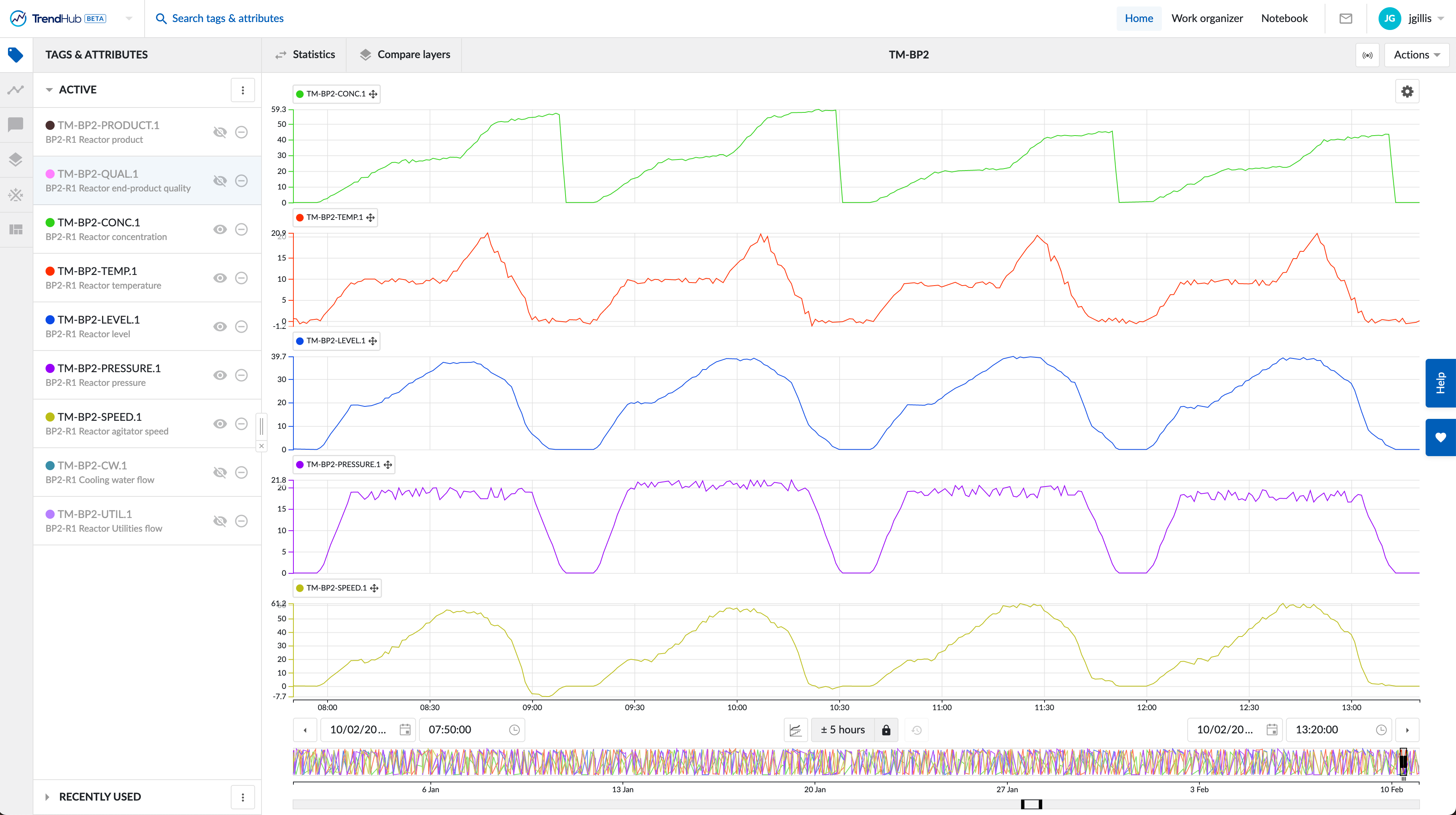Remove TM-BP2-PRODUCT.1 from active tags
The image size is (1456, 815).
[241, 132]
